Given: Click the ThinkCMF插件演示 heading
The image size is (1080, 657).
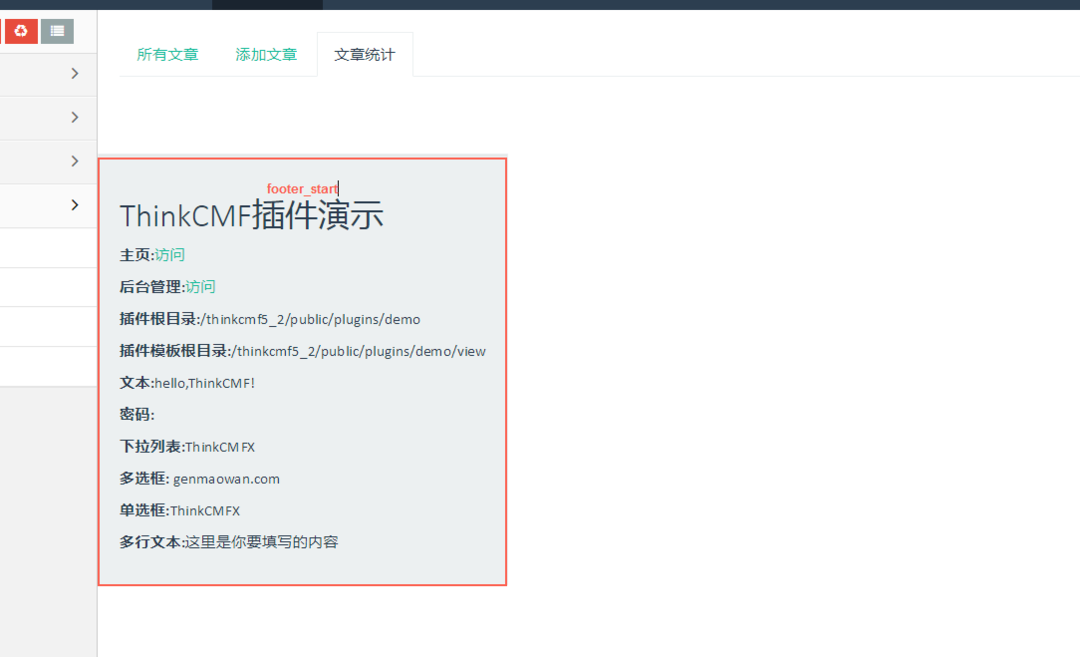Looking at the screenshot, I should click(251, 216).
